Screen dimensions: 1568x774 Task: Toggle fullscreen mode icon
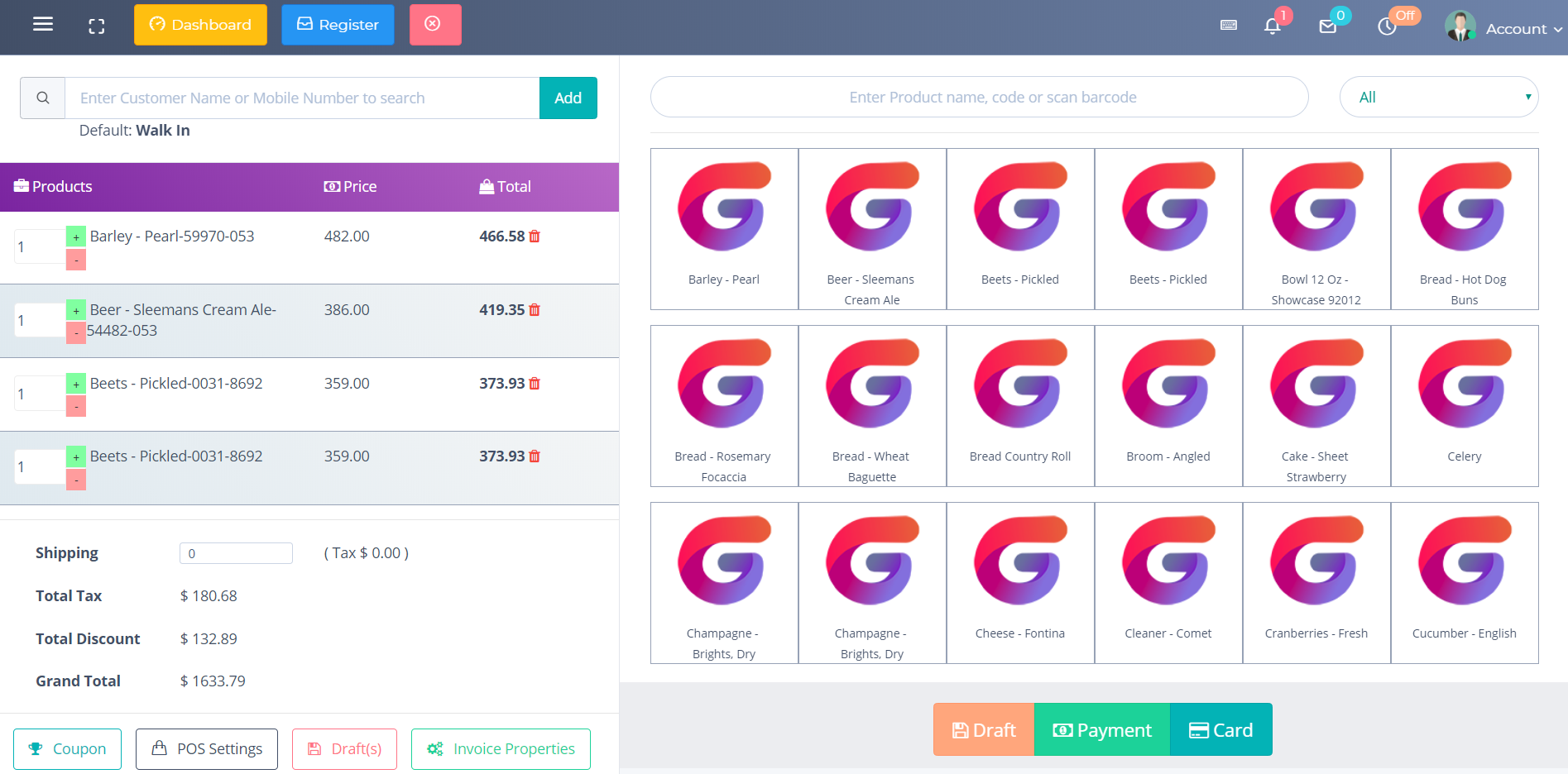(x=97, y=26)
